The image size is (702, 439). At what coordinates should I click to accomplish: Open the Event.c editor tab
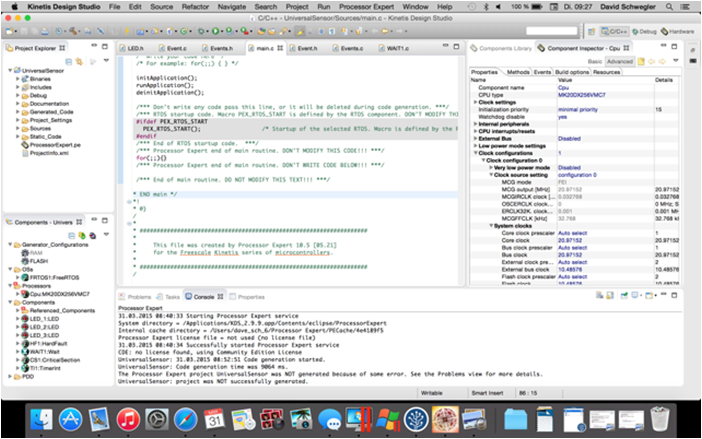coord(173,48)
